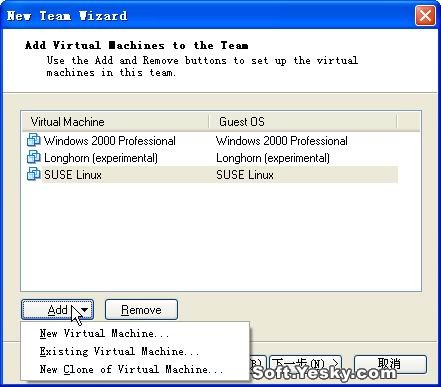
Task: Select the SUSE Linux row name
Action: (73, 175)
